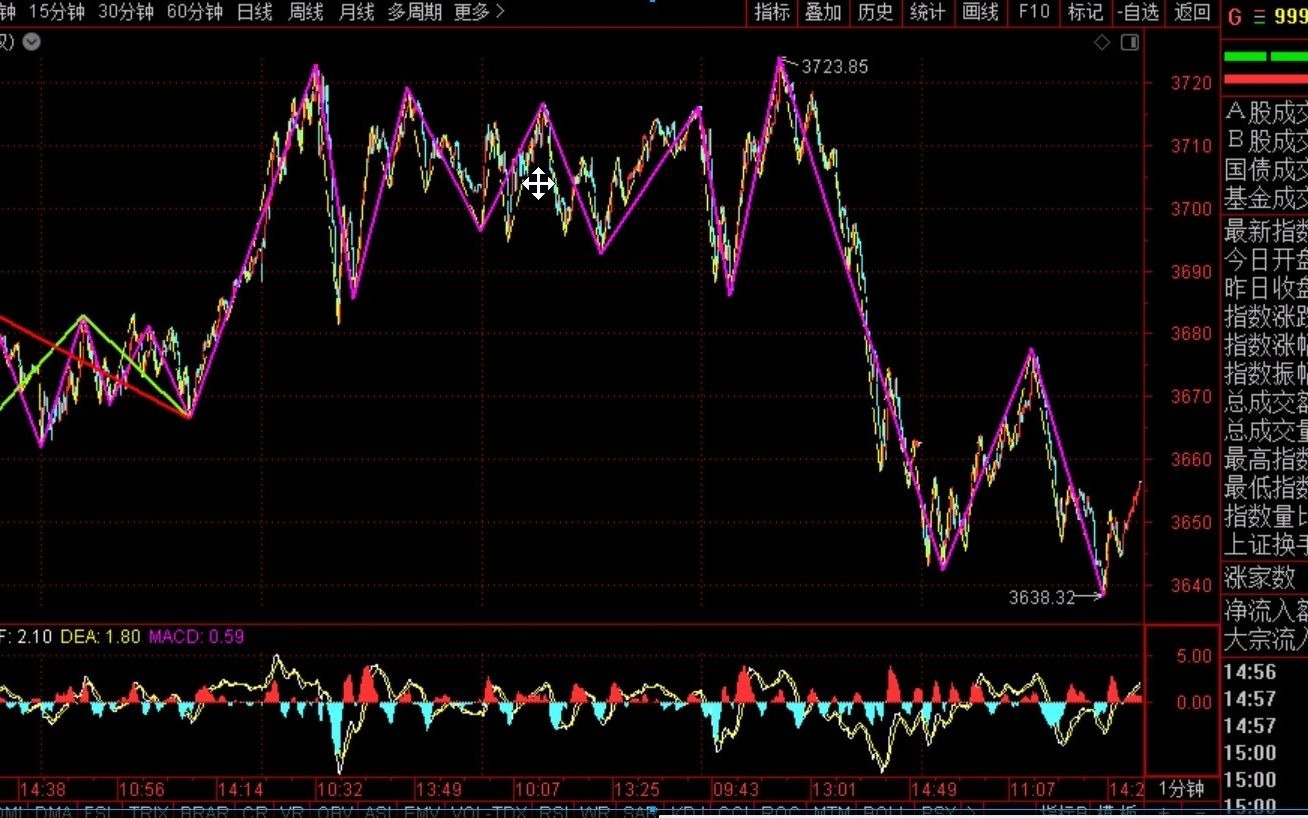Click the 5.00 MACD axis label
The width and height of the screenshot is (1308, 818).
[1194, 657]
